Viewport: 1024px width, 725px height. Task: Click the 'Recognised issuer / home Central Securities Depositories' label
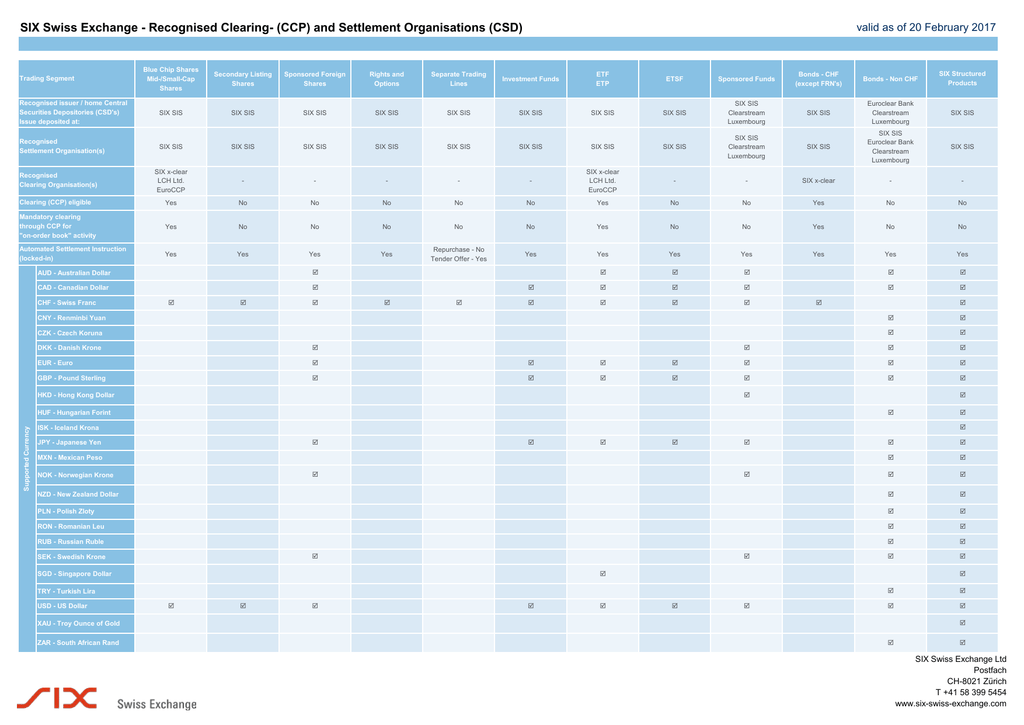(x=76, y=112)
